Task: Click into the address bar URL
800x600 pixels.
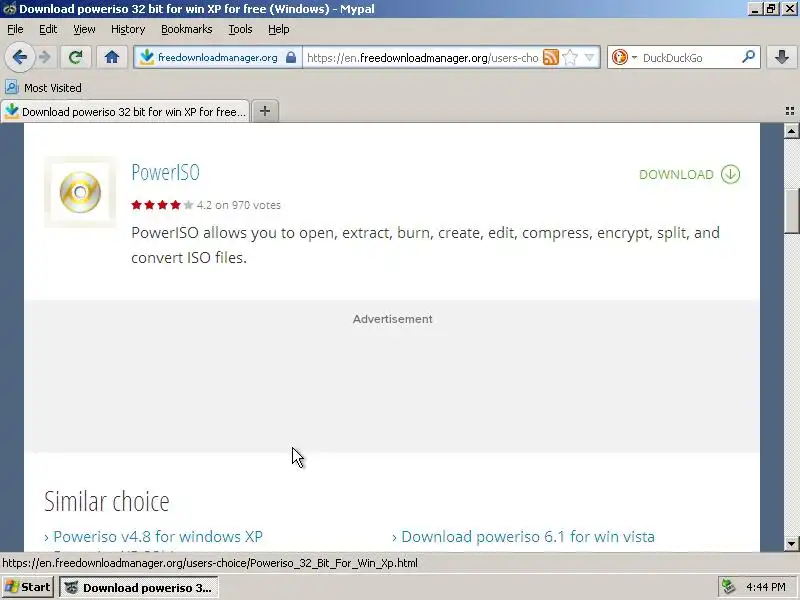Action: tap(422, 58)
